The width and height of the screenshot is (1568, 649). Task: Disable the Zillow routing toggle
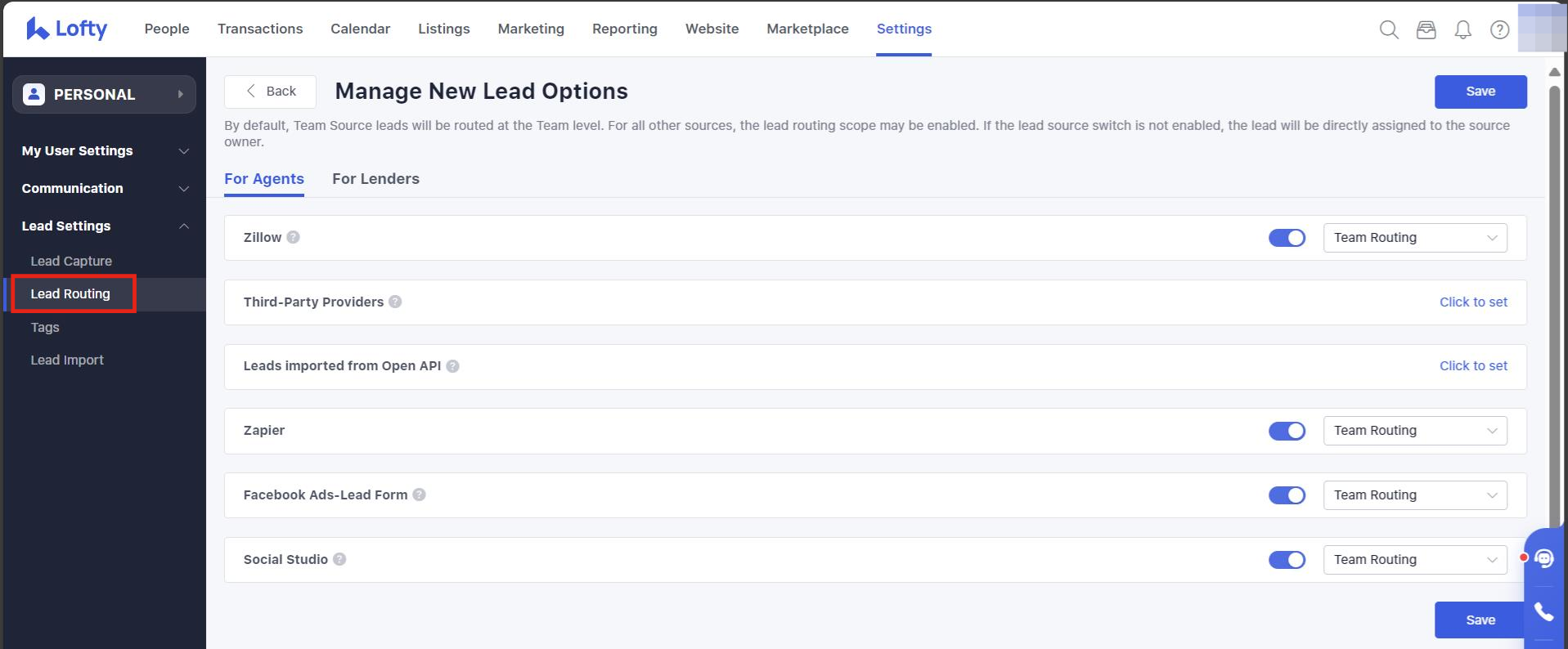tap(1287, 238)
